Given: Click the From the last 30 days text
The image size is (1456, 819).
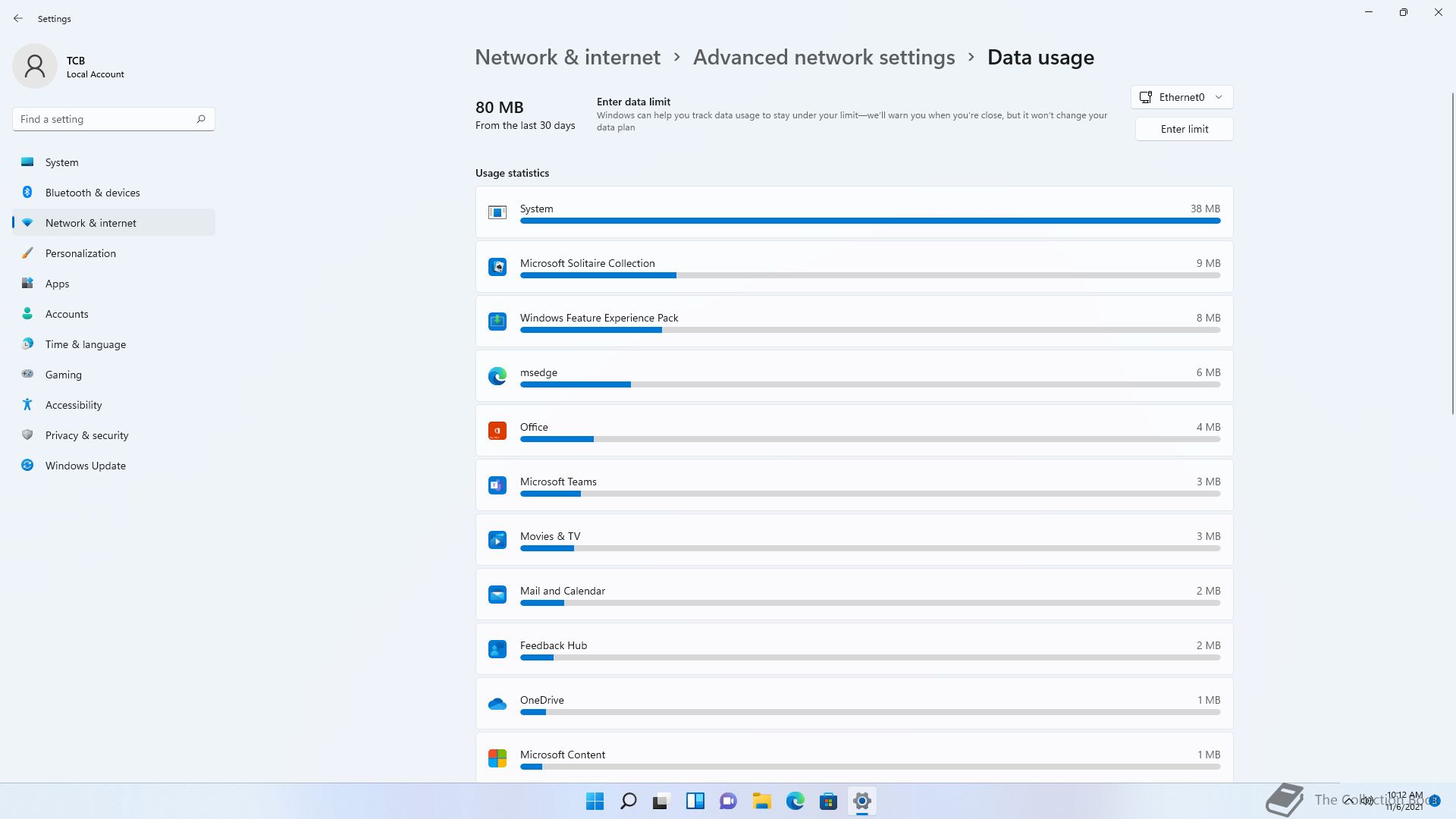Looking at the screenshot, I should 525,125.
